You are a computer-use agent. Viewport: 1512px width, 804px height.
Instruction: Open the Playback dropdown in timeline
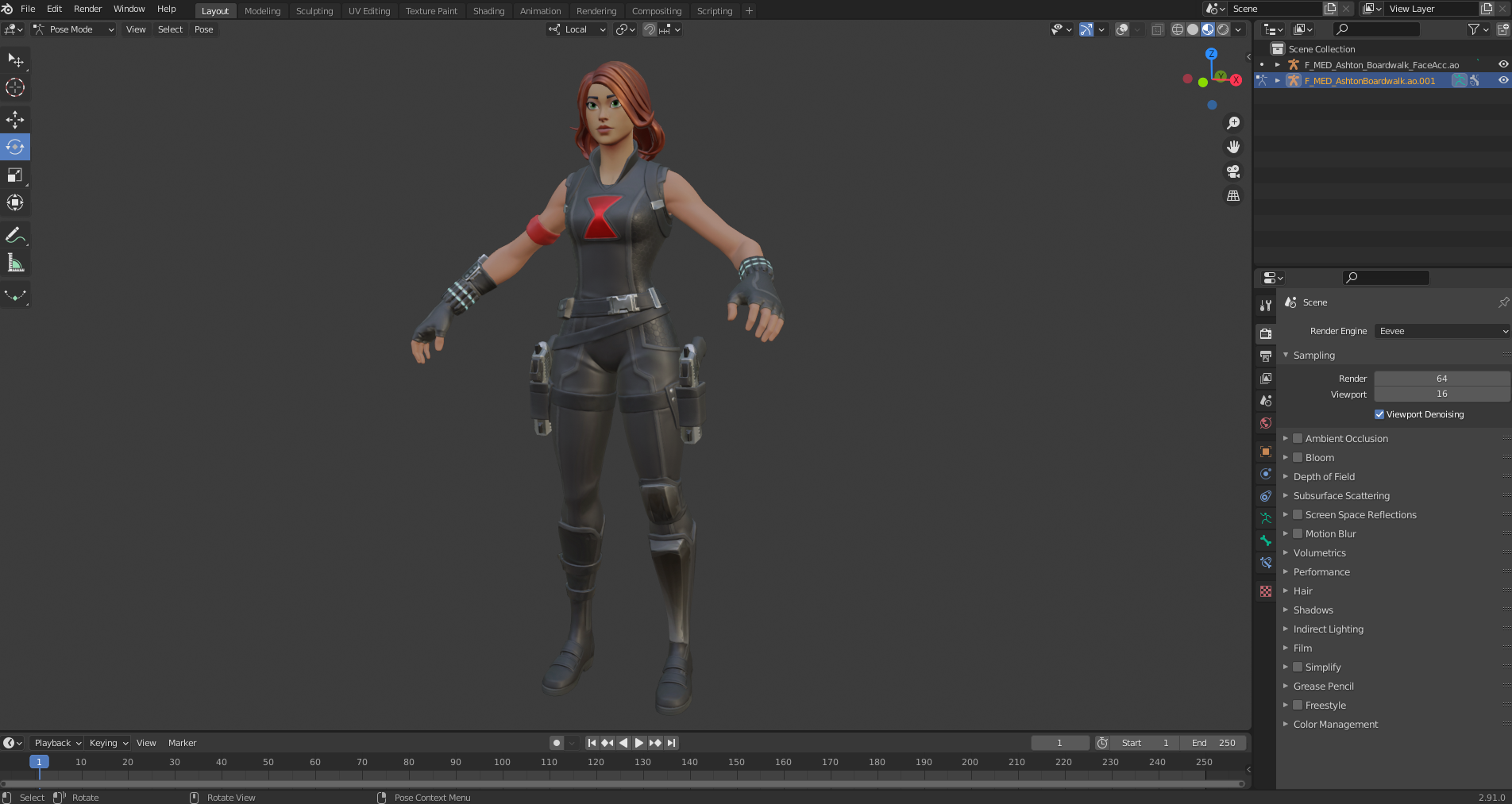tap(57, 743)
